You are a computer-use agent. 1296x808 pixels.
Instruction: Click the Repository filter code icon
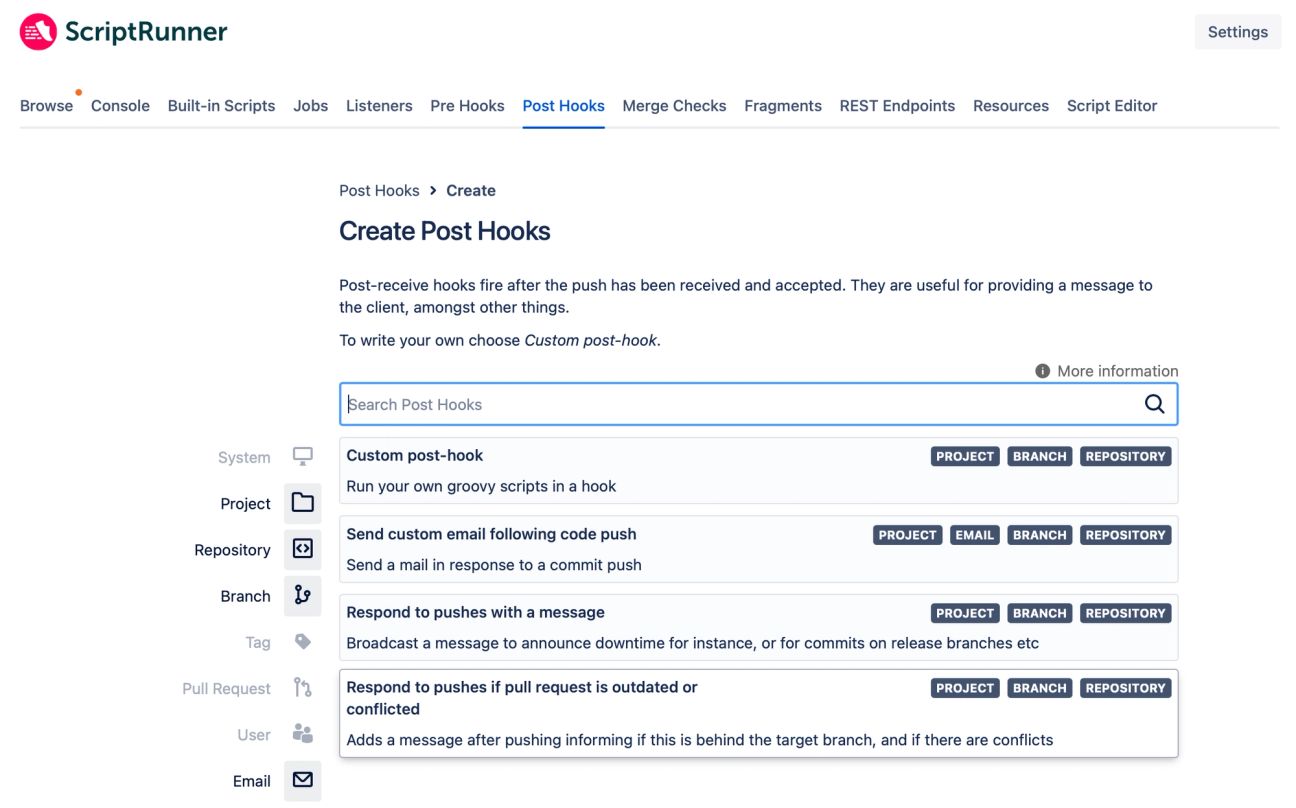(x=303, y=549)
